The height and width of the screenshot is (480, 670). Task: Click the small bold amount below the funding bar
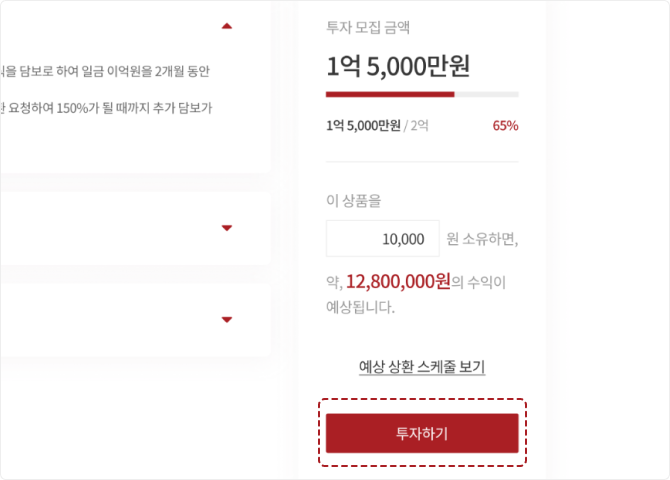coord(363,126)
